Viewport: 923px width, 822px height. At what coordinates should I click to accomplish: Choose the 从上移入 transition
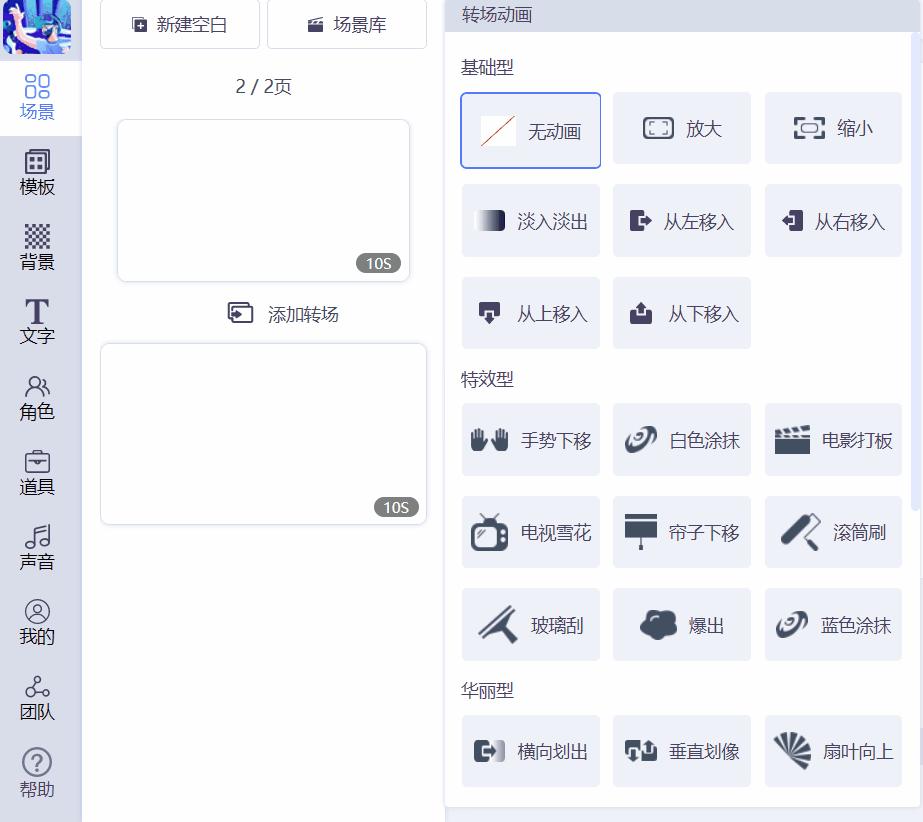coord(530,313)
